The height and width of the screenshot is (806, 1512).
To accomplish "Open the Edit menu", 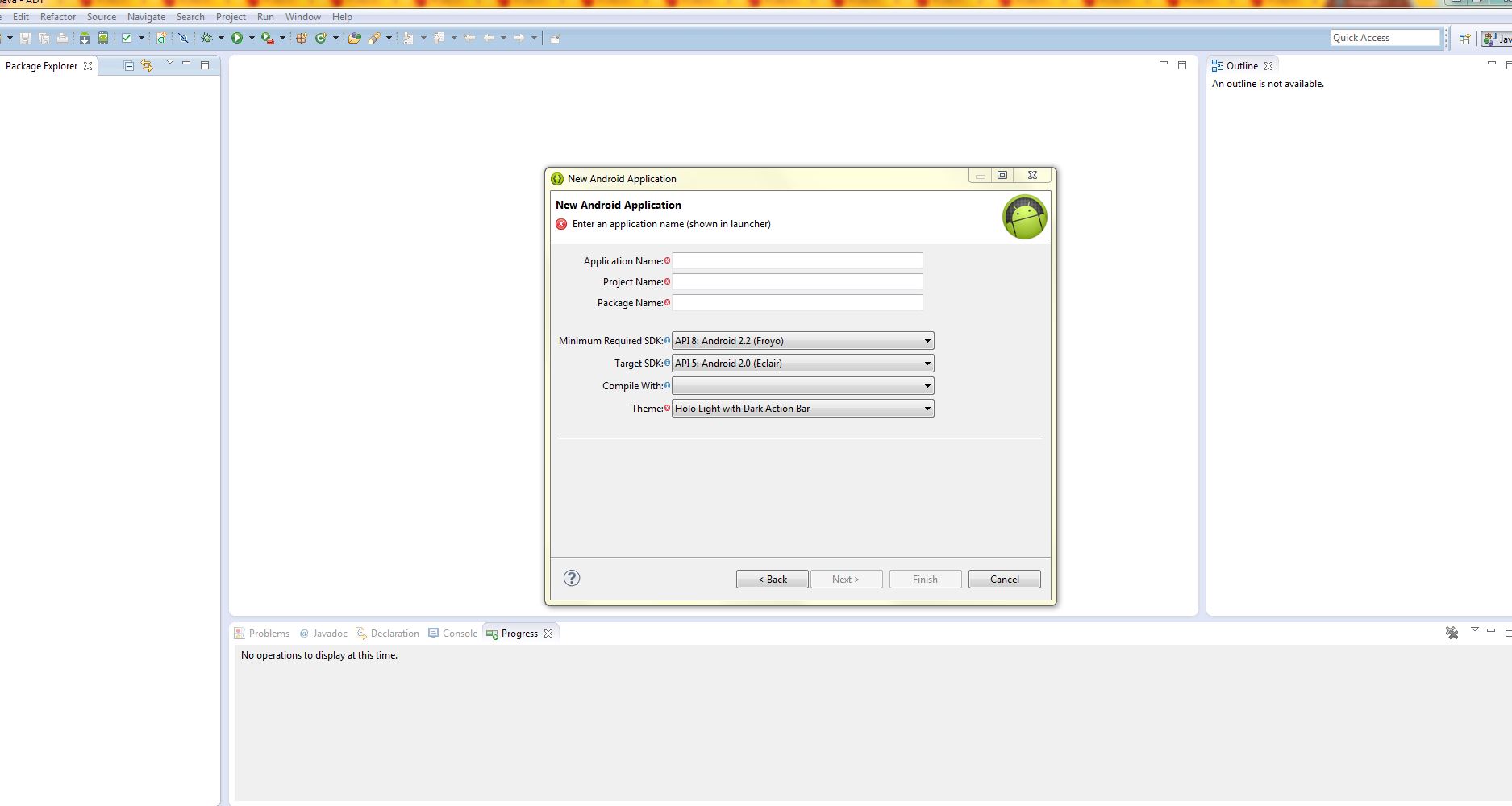I will [x=21, y=16].
